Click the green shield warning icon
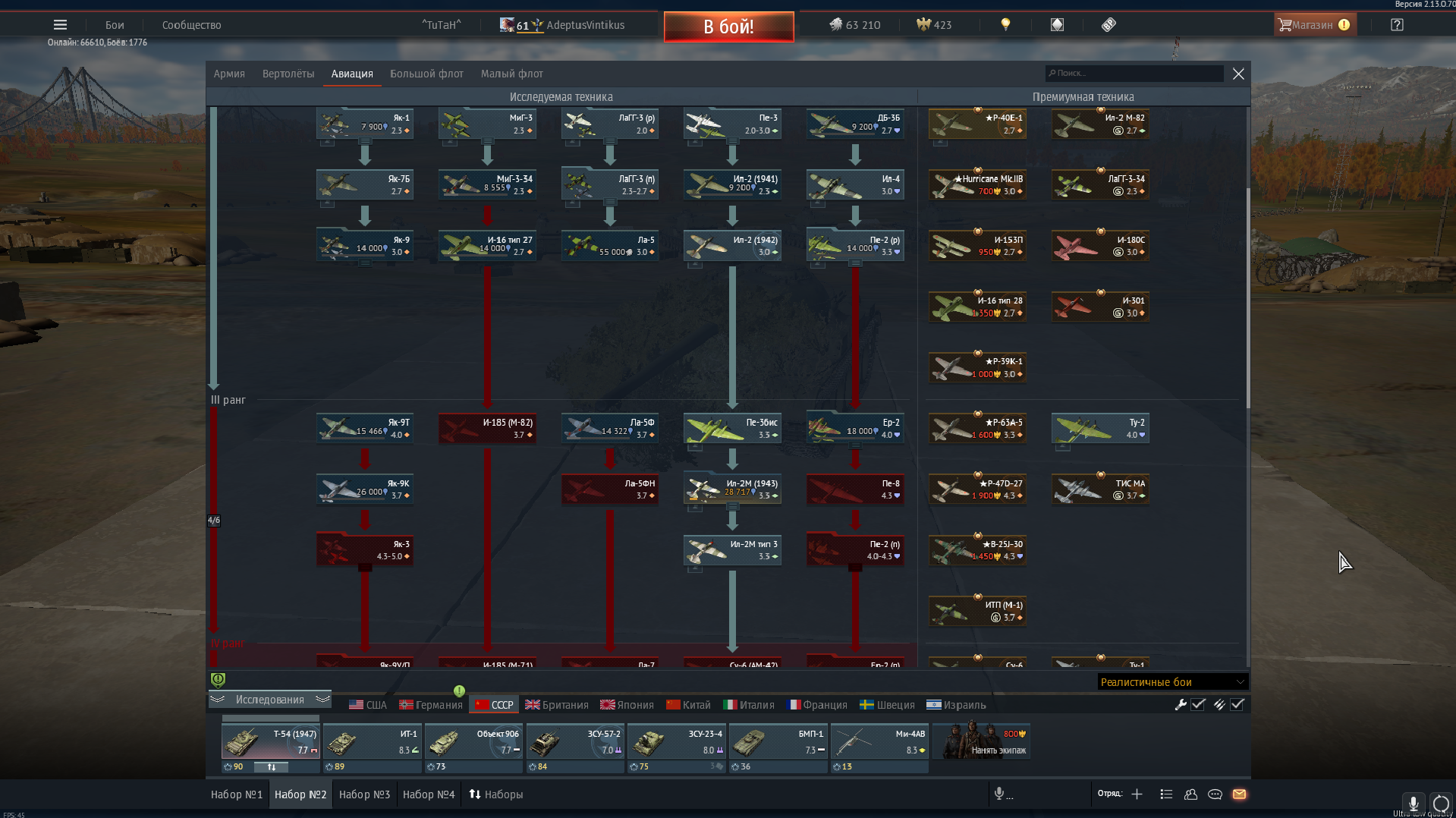The height and width of the screenshot is (818, 1456). (x=218, y=680)
